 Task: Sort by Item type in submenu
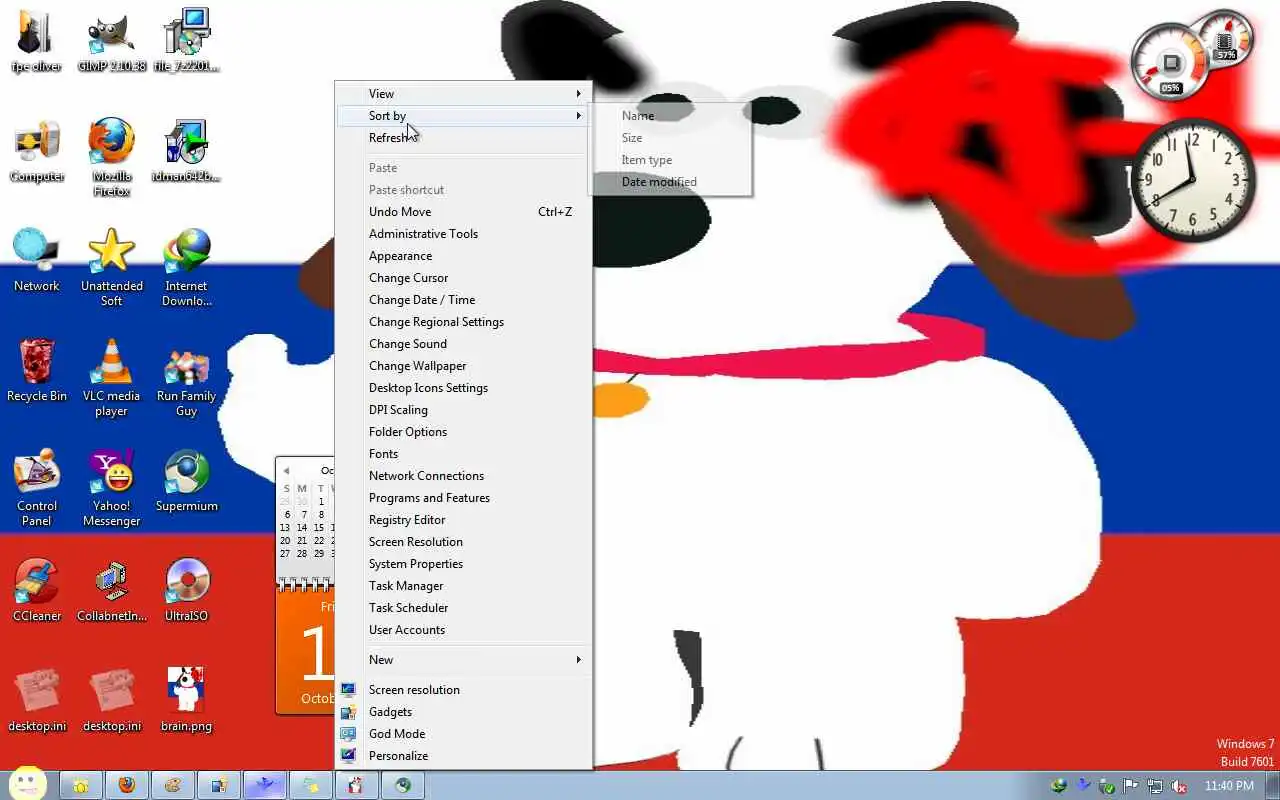(x=670, y=160)
